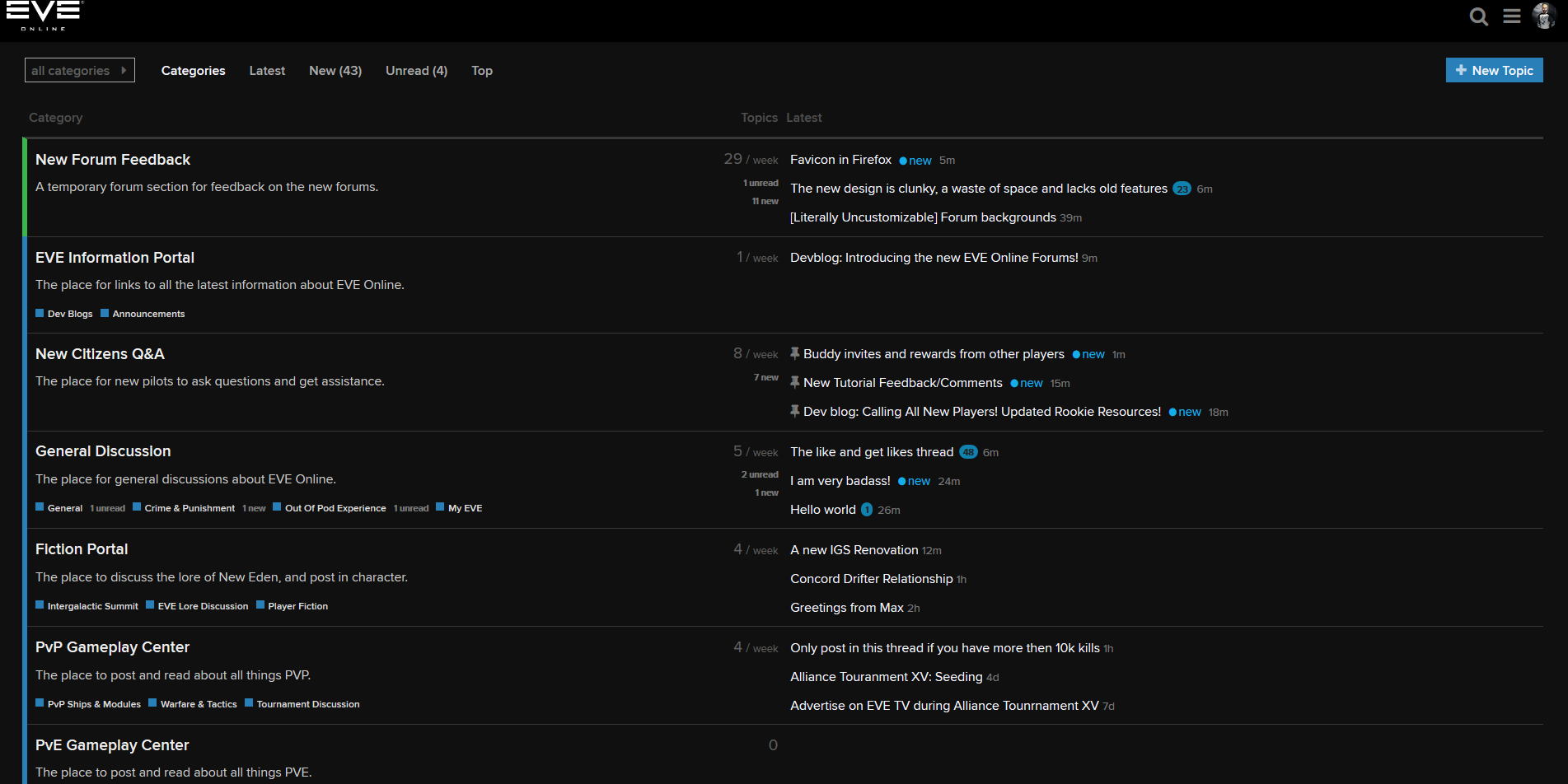Click pin icon beside New Tutorial Feedback topic
The height and width of the screenshot is (784, 1568).
pyautogui.click(x=794, y=382)
